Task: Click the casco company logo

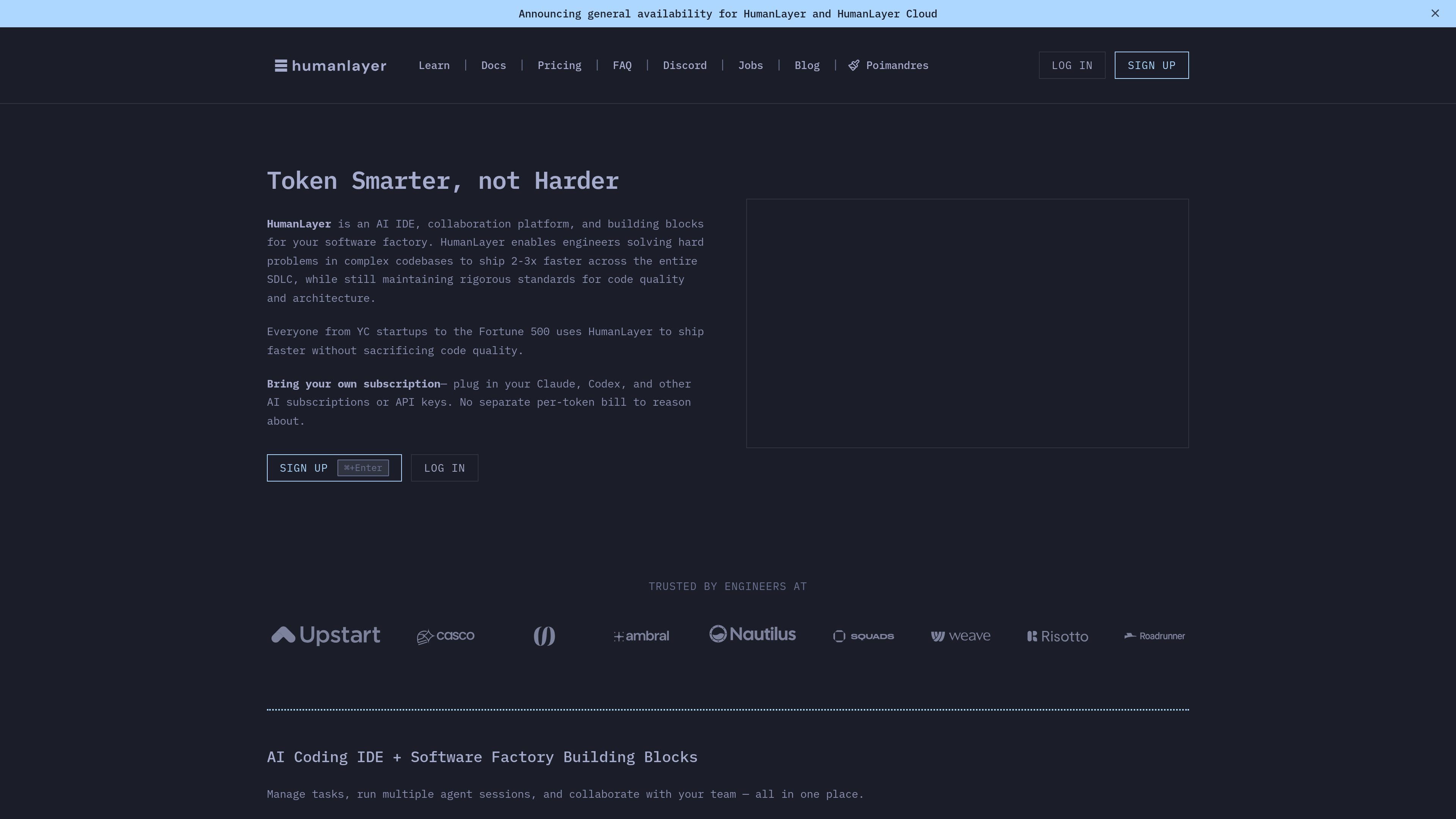Action: click(446, 636)
